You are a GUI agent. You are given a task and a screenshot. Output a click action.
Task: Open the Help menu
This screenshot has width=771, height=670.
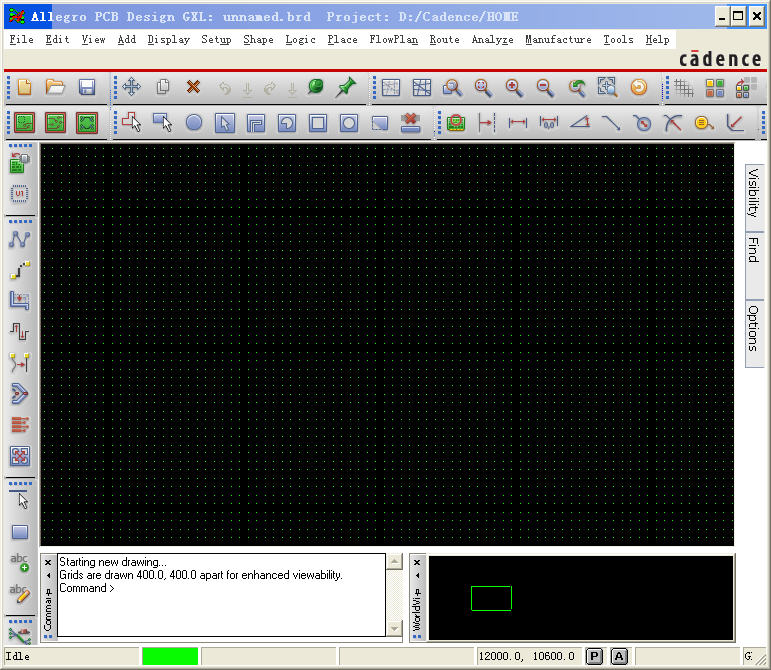pos(657,39)
